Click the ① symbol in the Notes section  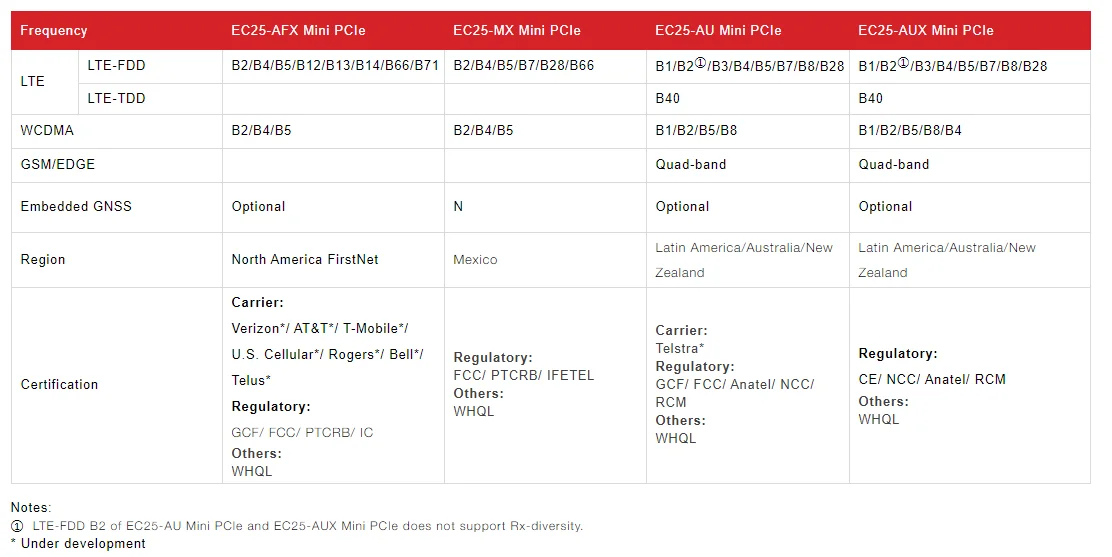coord(17,526)
